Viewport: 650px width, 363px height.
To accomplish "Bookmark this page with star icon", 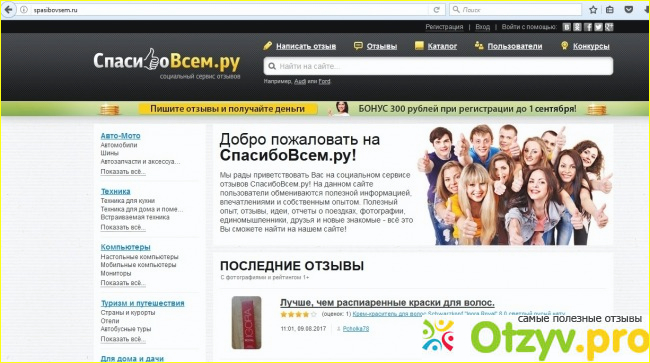I will pyautogui.click(x=593, y=10).
